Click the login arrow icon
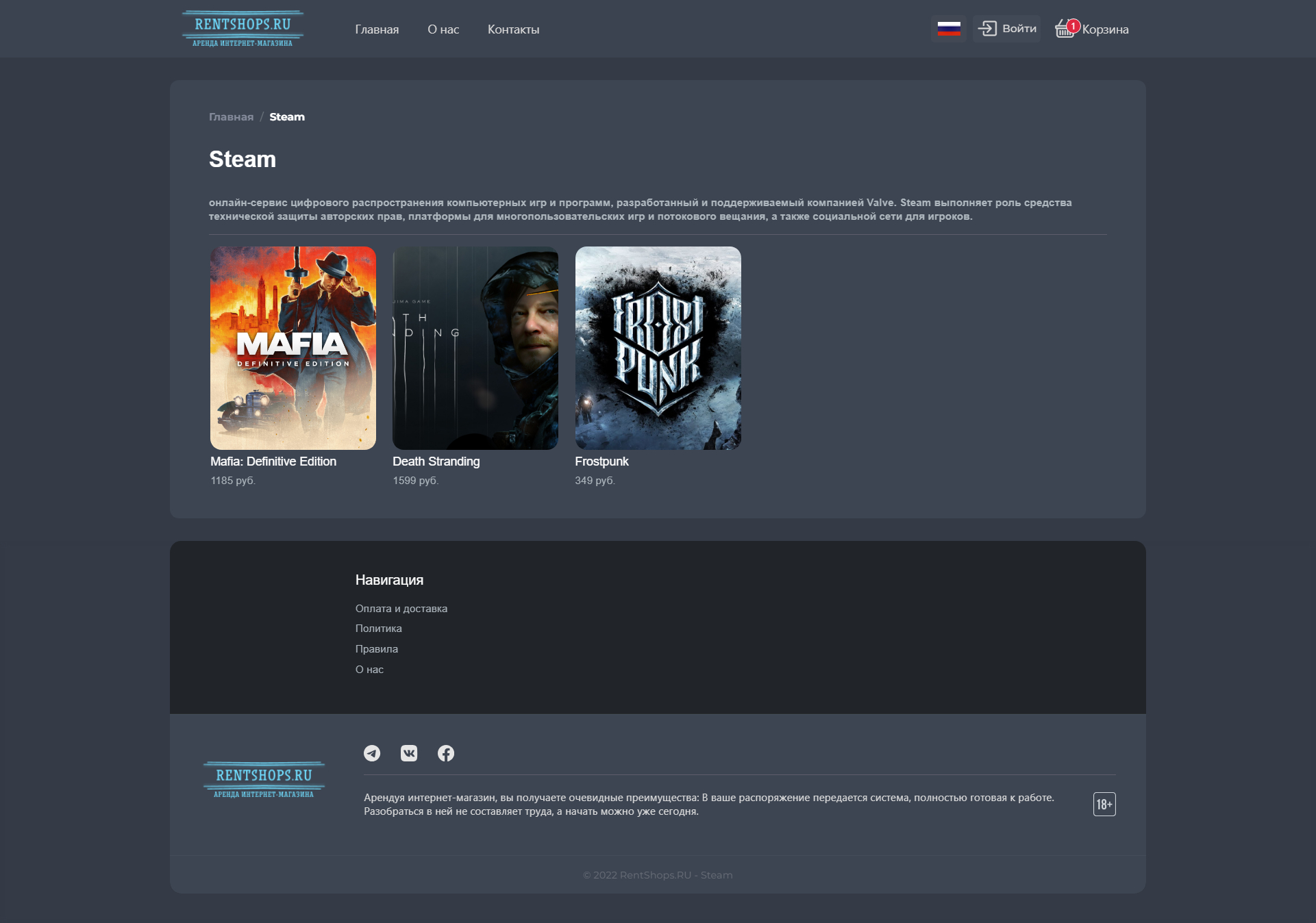This screenshot has width=1316, height=923. coord(987,29)
